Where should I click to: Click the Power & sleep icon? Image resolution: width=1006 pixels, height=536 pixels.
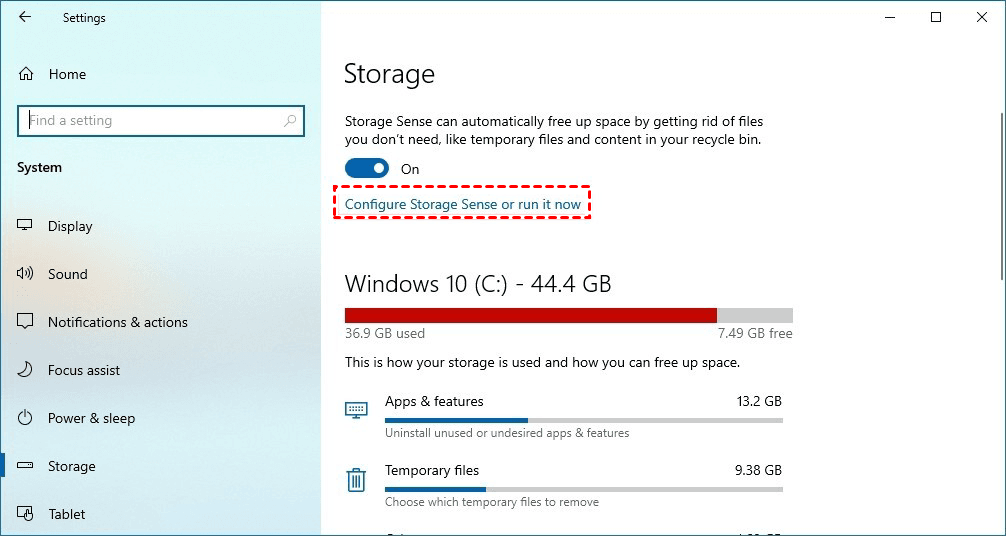26,418
